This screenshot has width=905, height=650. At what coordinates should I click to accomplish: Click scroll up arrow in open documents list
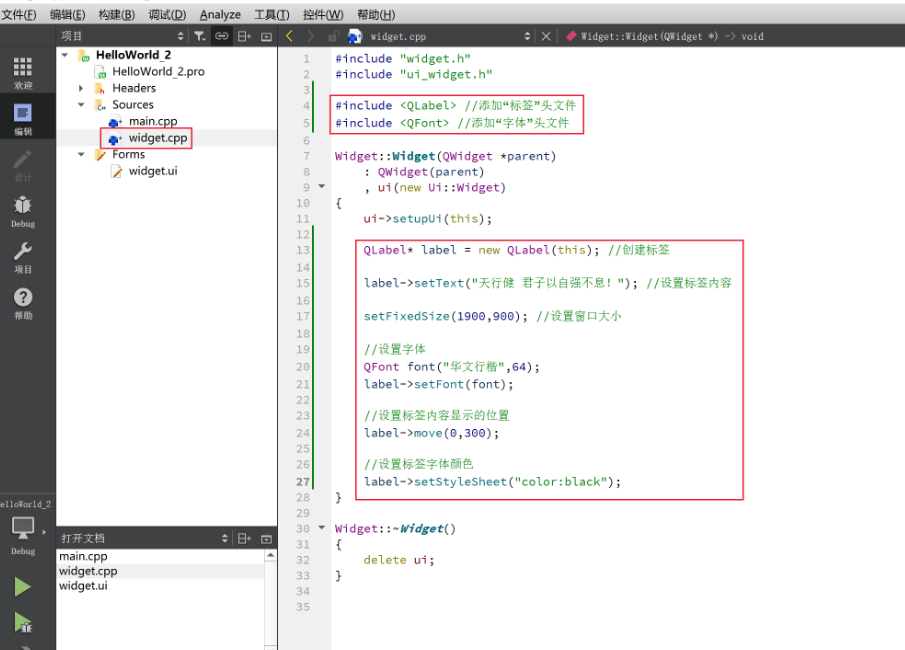tap(270, 555)
